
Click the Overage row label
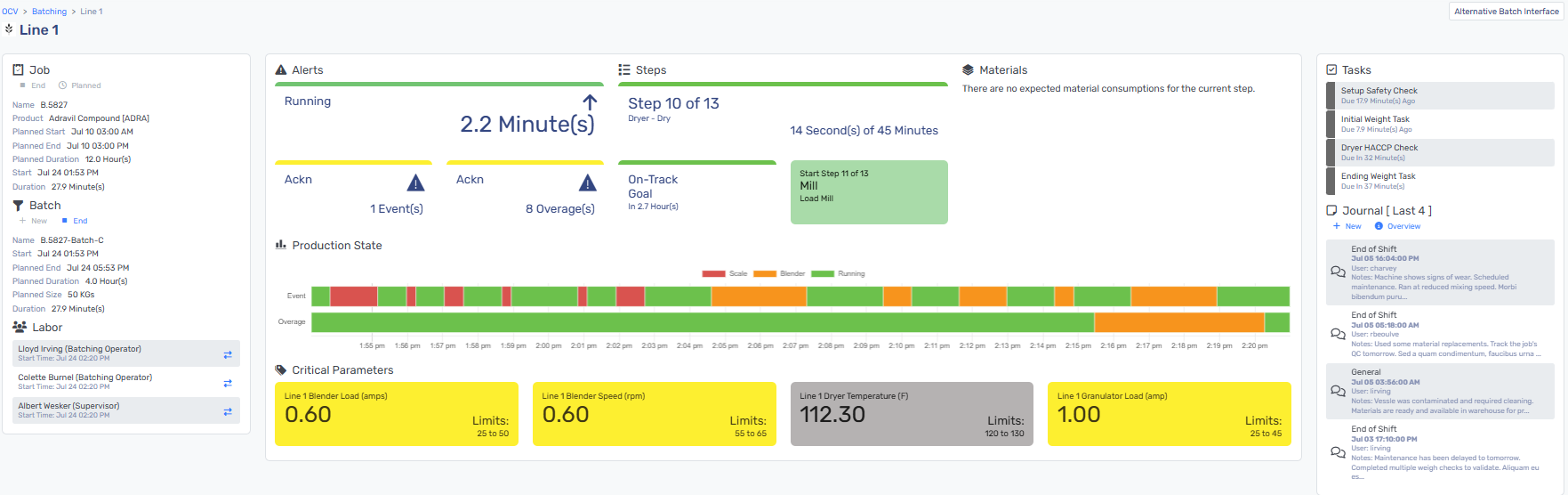[x=292, y=322]
